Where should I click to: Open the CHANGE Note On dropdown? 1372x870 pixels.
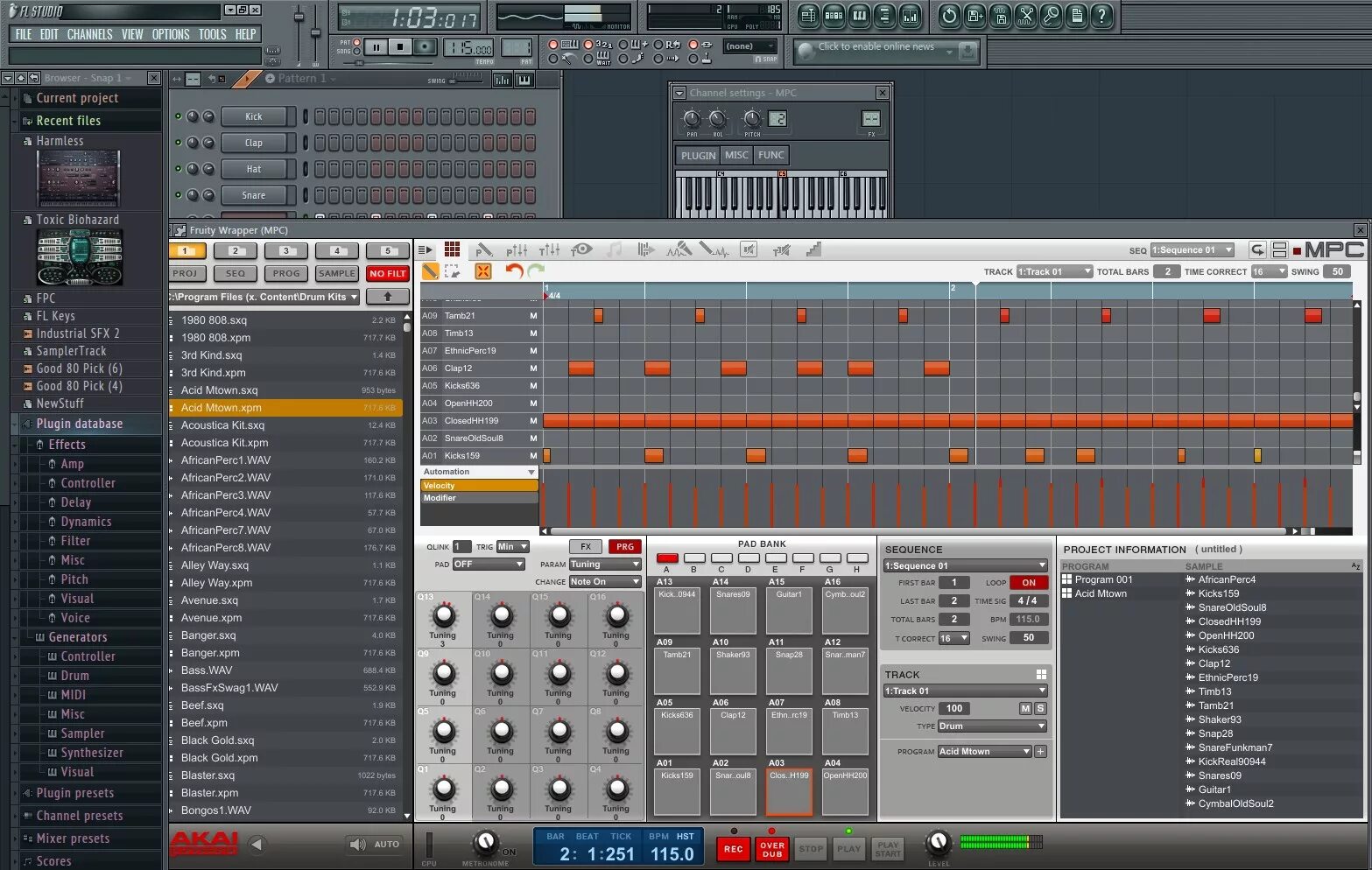tap(605, 581)
